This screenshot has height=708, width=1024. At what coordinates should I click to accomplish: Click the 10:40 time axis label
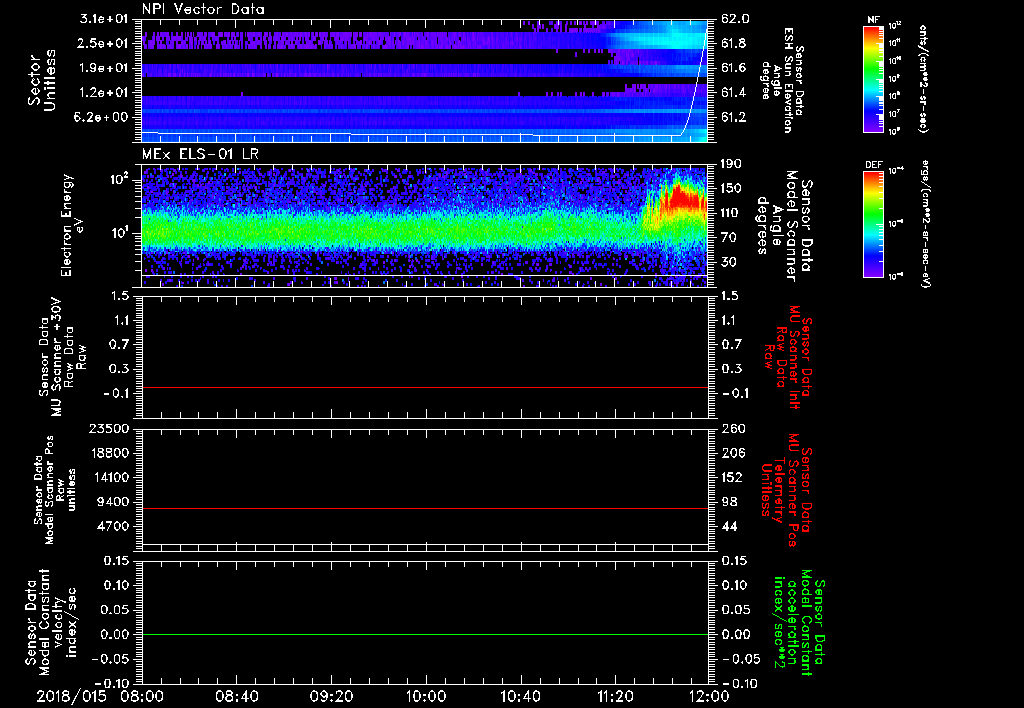click(x=521, y=694)
